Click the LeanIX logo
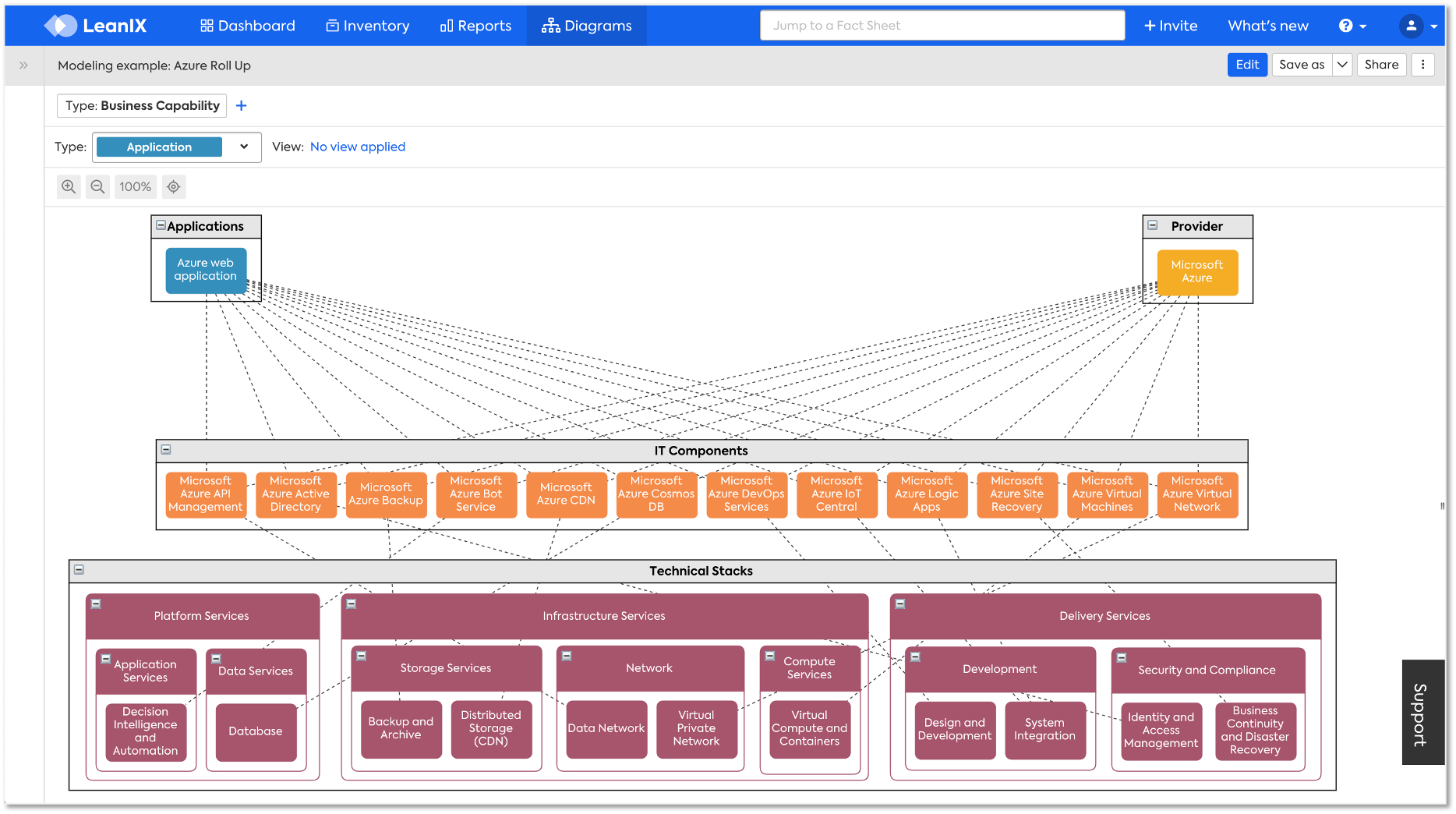 point(95,26)
